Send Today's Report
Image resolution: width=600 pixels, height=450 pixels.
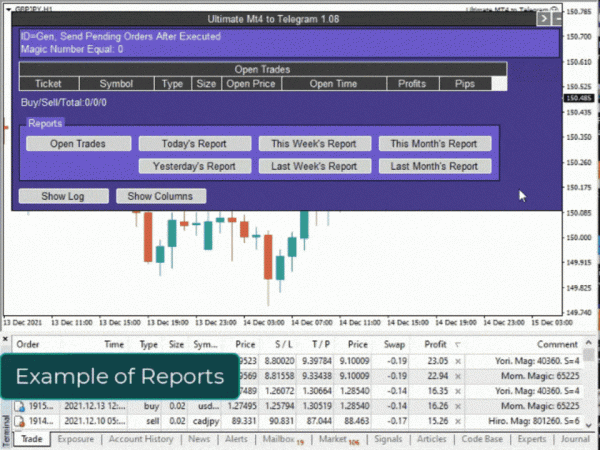pyautogui.click(x=195, y=144)
